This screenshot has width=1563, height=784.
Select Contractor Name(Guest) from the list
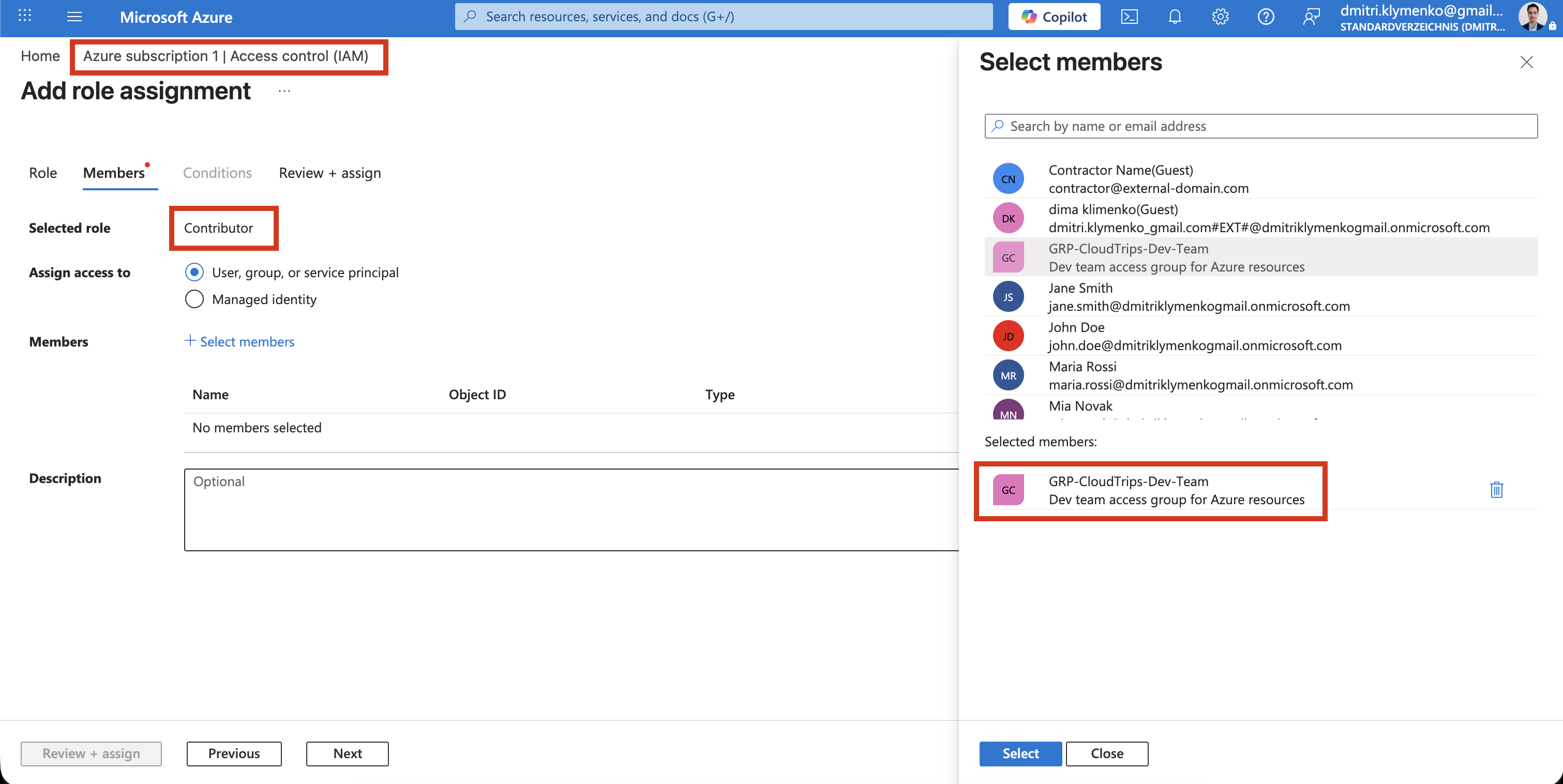click(x=1261, y=179)
